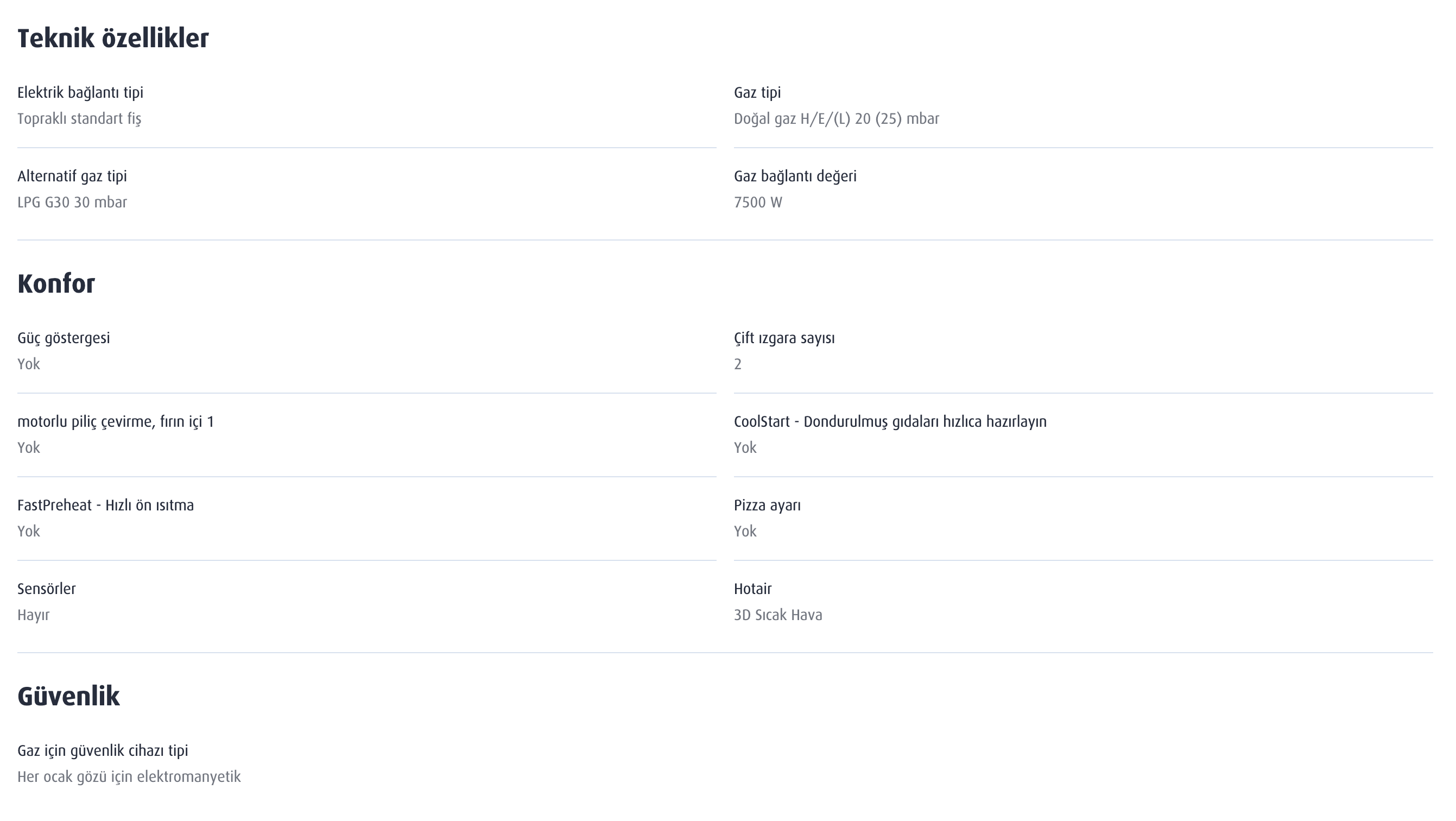Select the Elektrik bağlantı tipi label
The width and height of the screenshot is (1456, 821).
tap(80, 93)
